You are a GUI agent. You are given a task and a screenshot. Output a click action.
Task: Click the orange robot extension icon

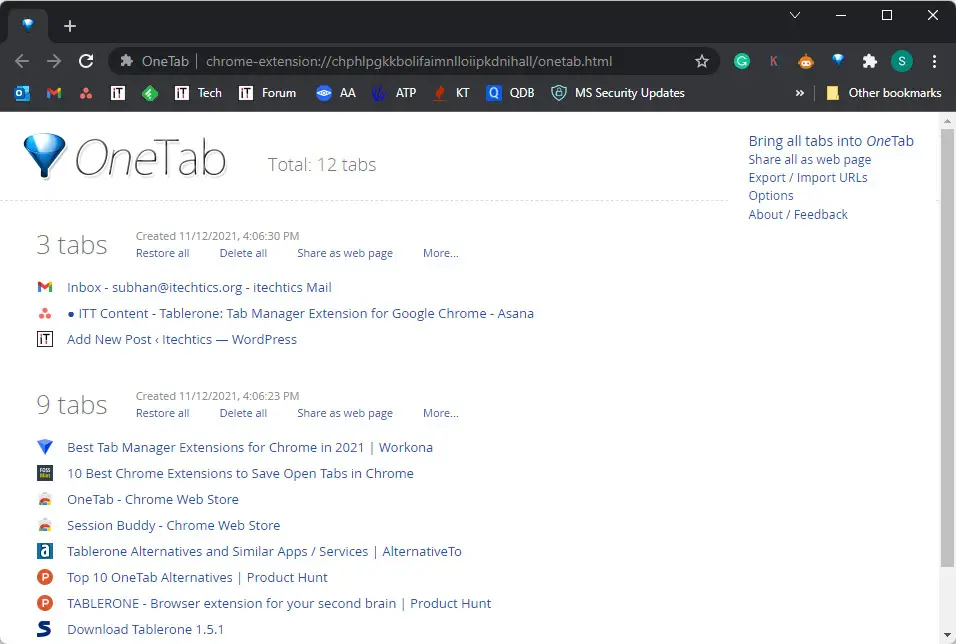point(806,61)
